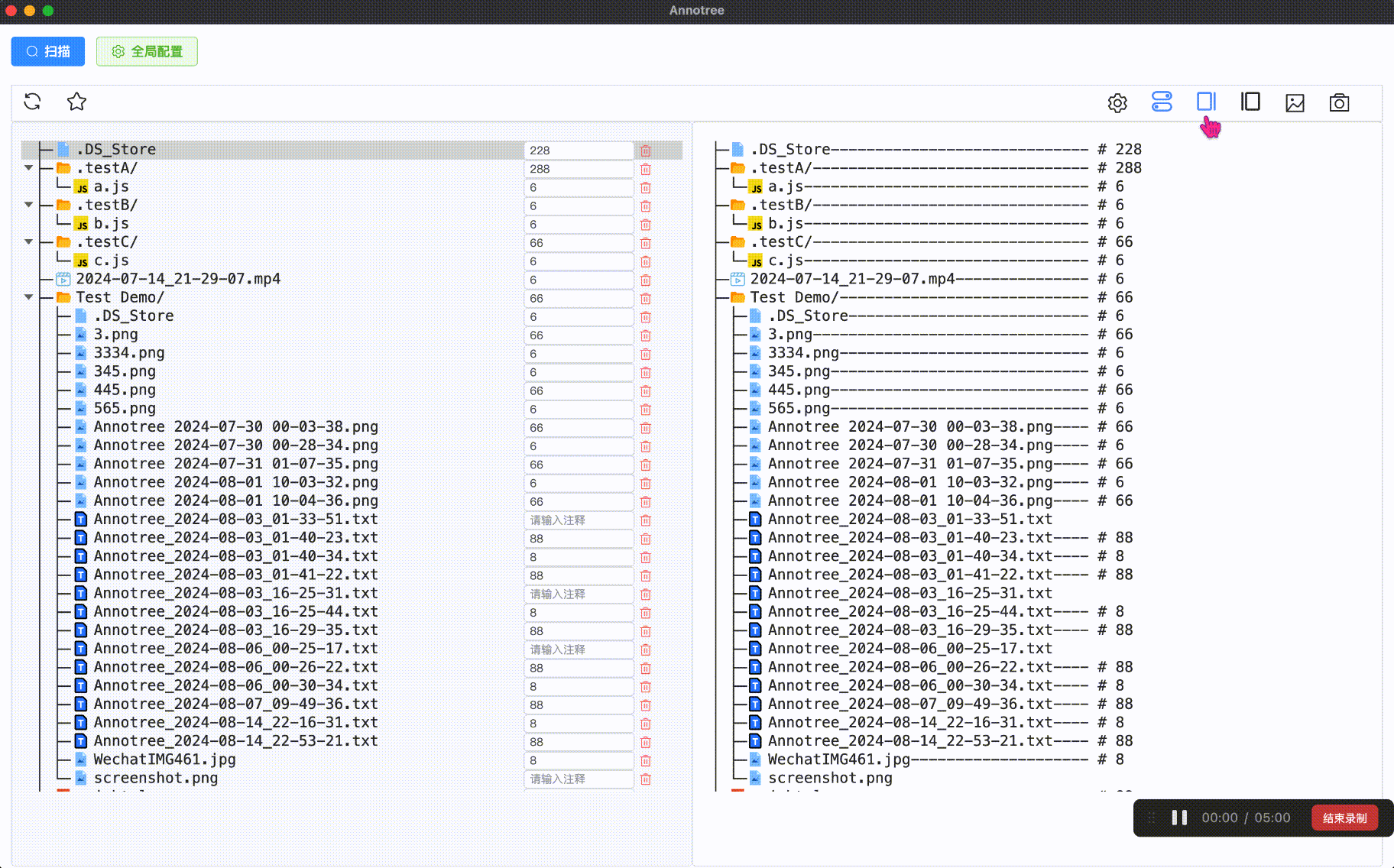Delete the annotation for 3.png

[x=646, y=335]
